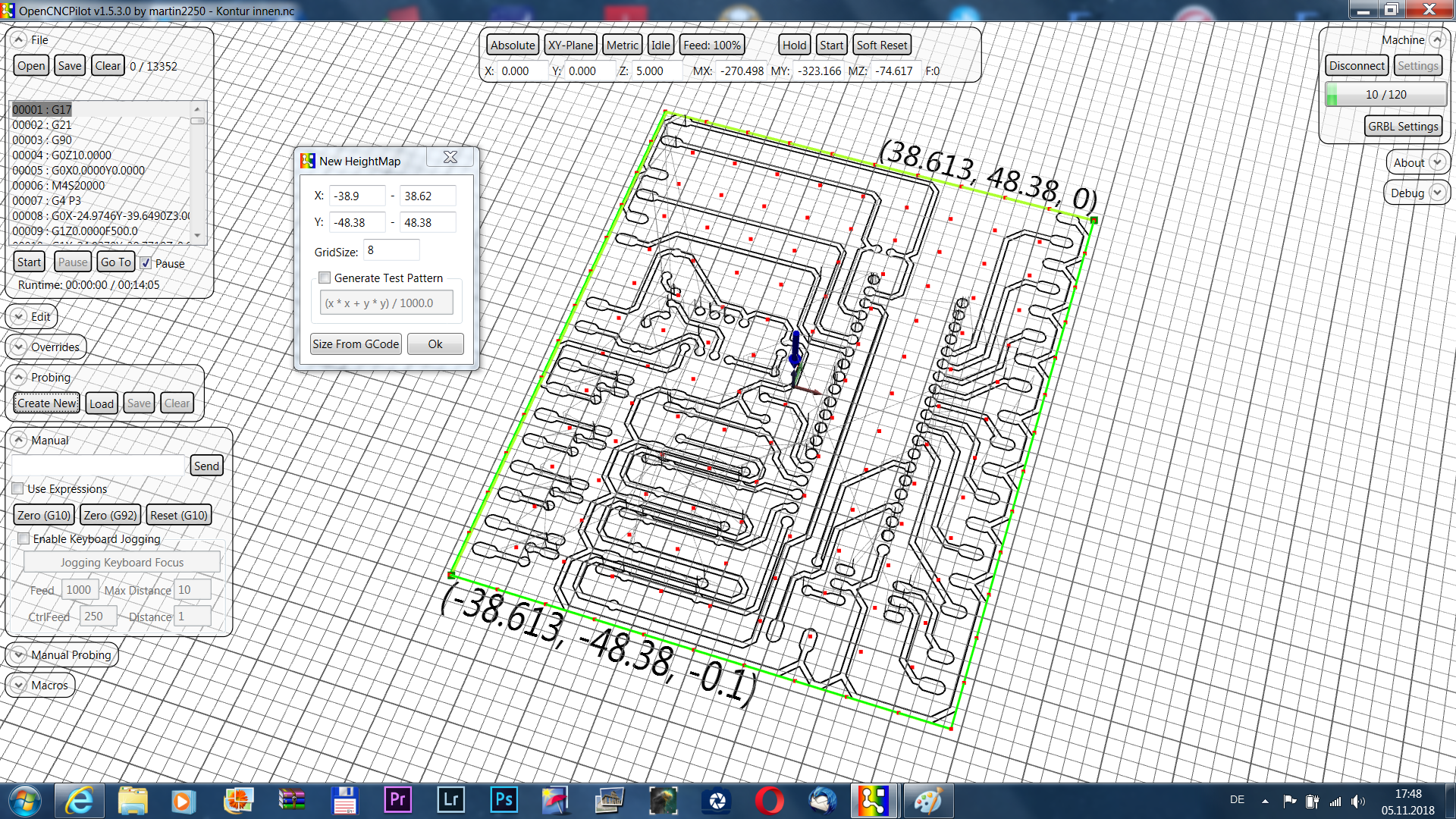The height and width of the screenshot is (819, 1456).
Task: Click the Hold button to pause machine
Action: coord(794,44)
